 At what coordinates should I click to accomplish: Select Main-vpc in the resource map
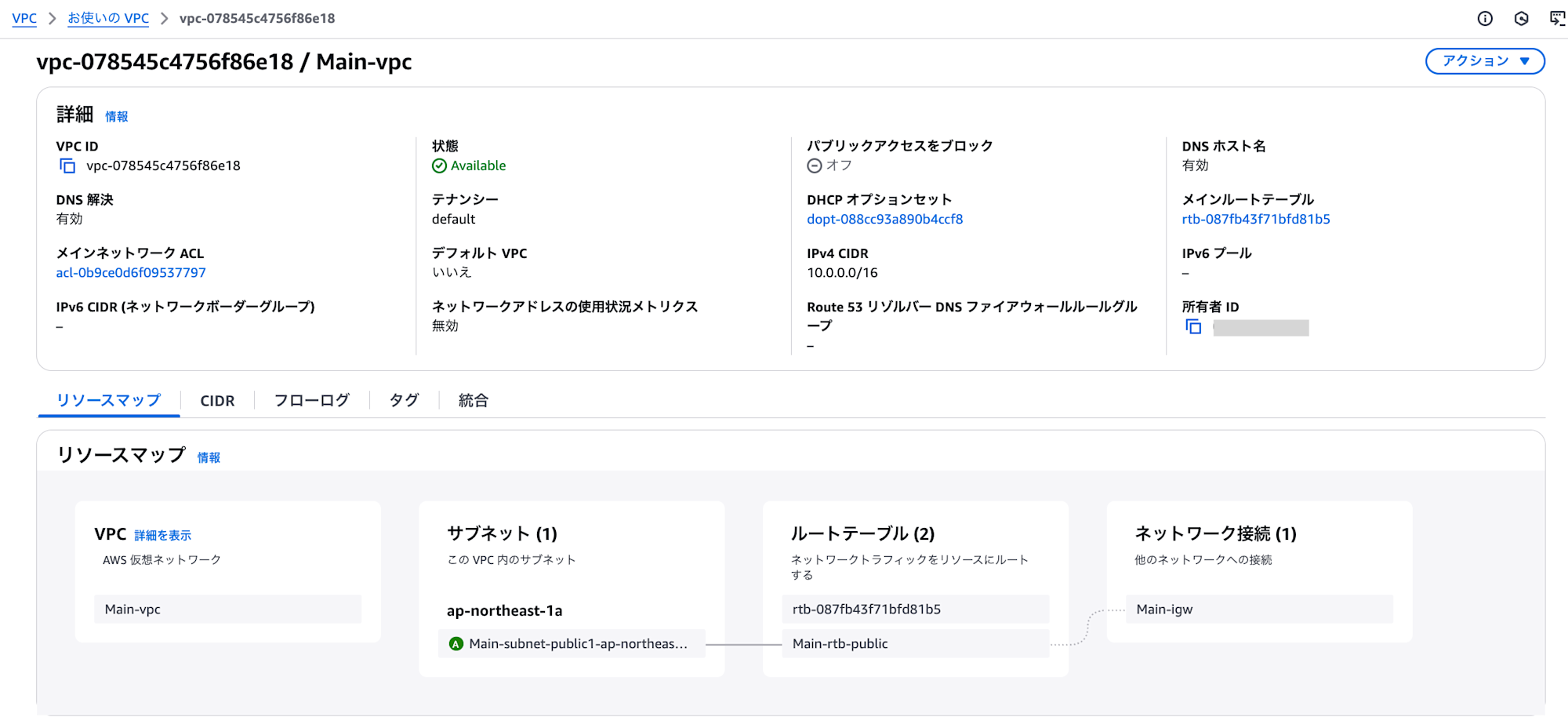click(x=228, y=610)
